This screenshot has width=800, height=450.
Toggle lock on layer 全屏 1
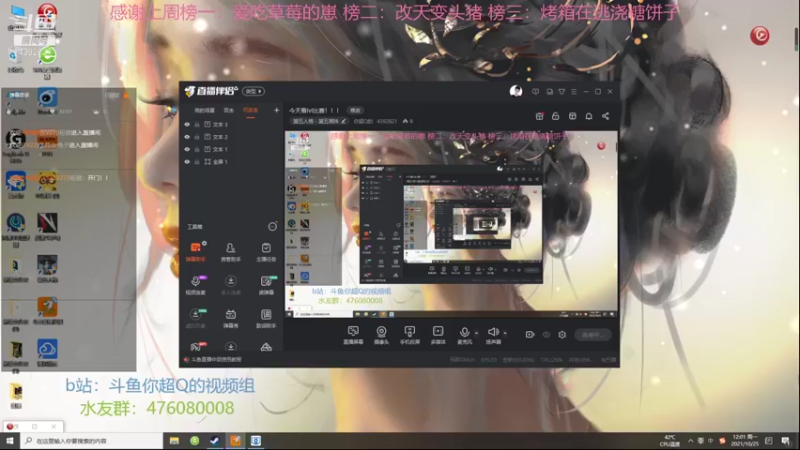(197, 162)
